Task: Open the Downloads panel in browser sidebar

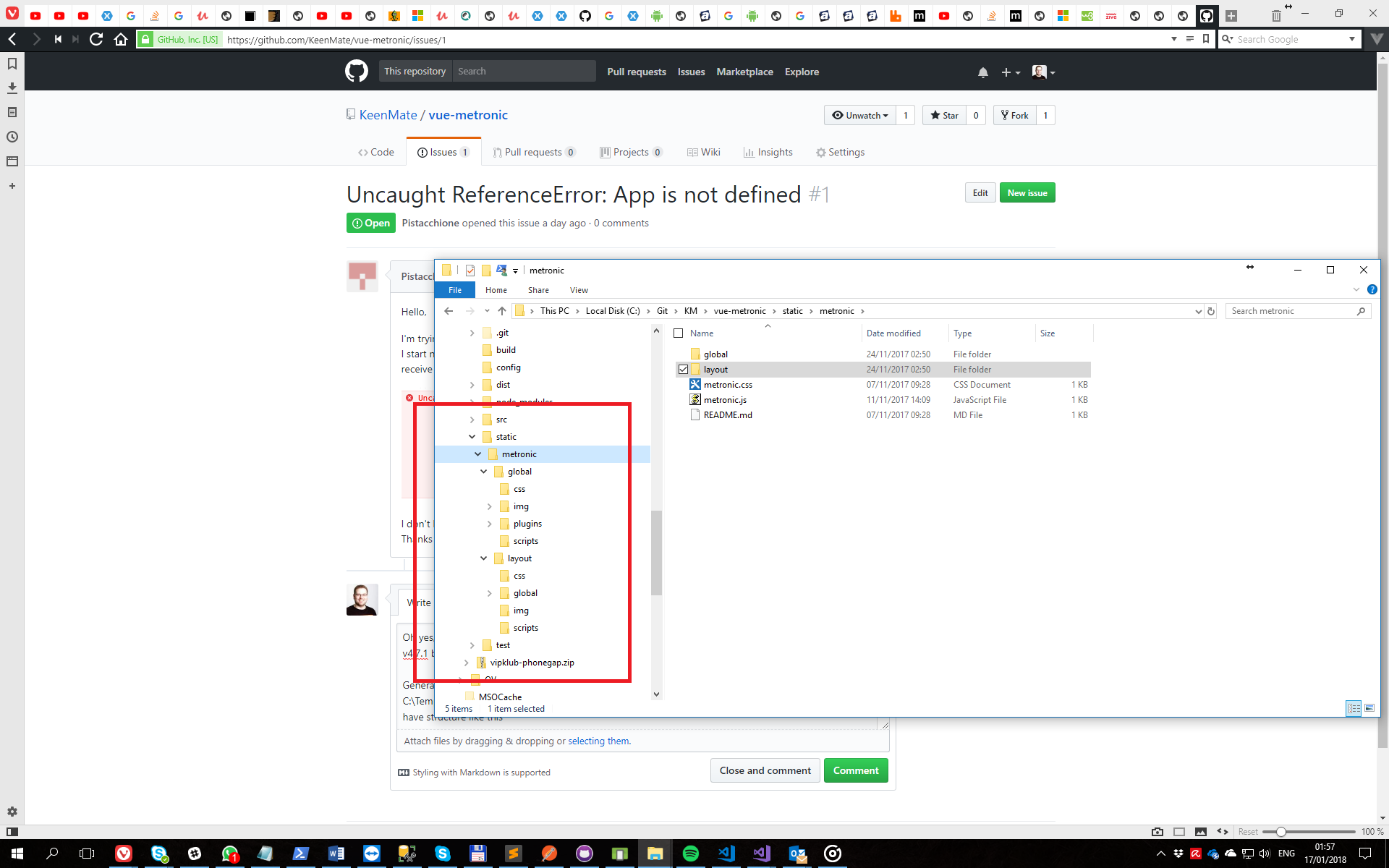Action: pyautogui.click(x=12, y=88)
